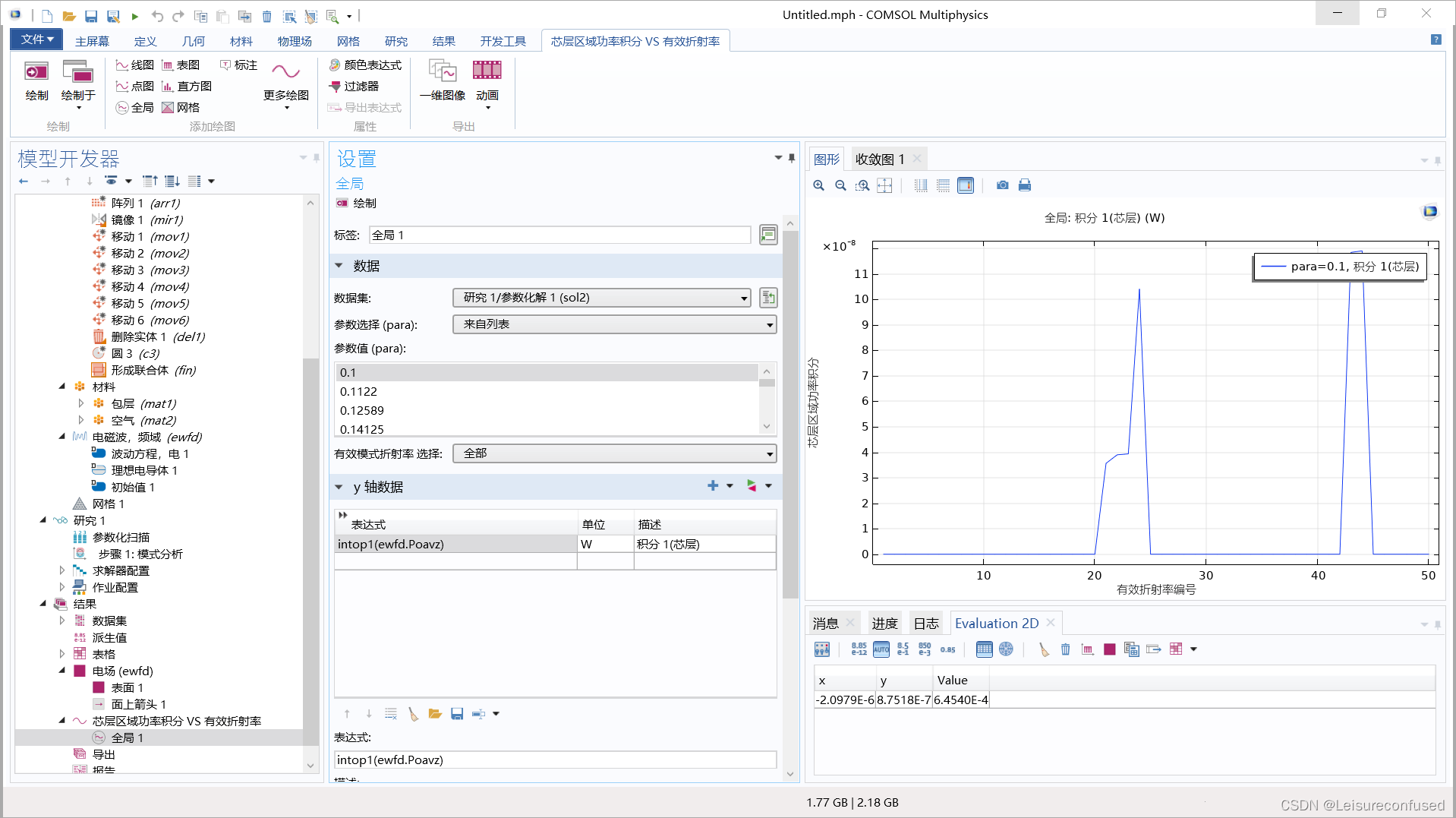1456x818 pixels.
Task: Switch to 收敛图 1 tab
Action: (x=879, y=159)
